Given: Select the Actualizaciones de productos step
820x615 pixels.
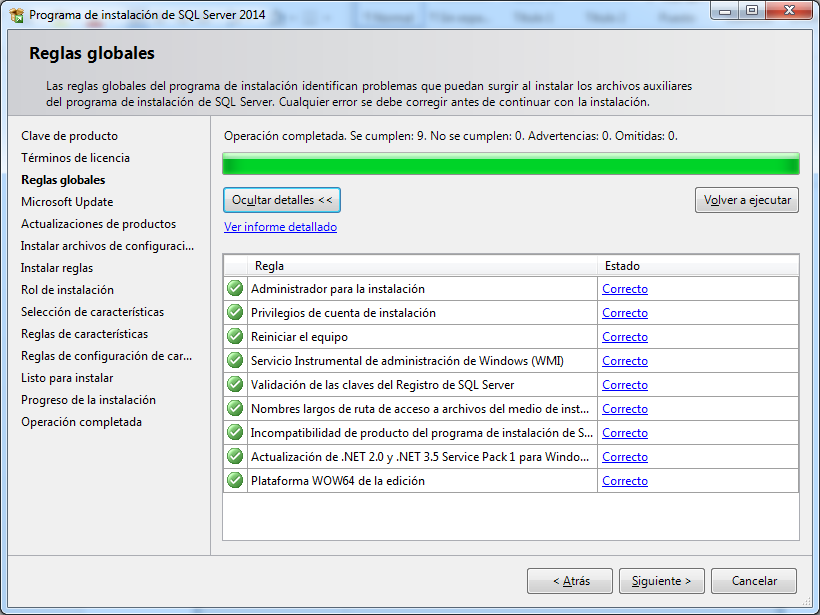Looking at the screenshot, I should pos(98,224).
